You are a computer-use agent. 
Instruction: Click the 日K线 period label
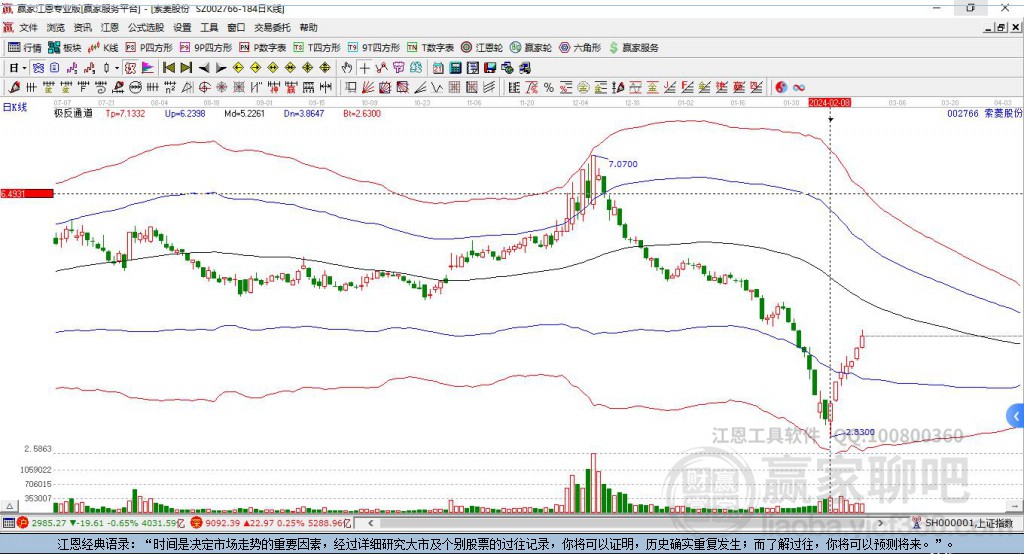[15, 107]
